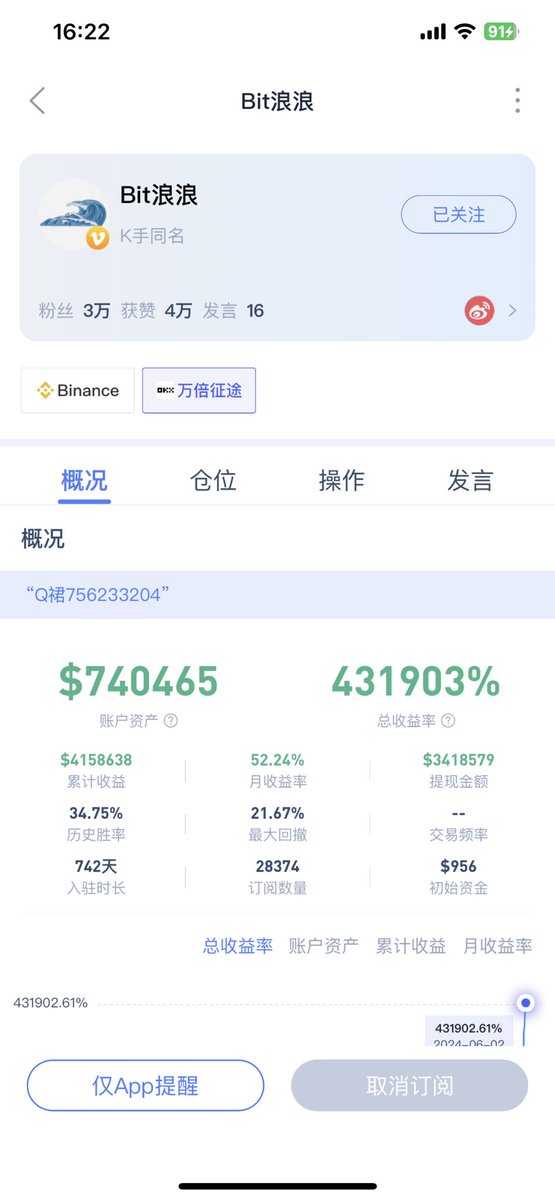The height and width of the screenshot is (1200, 555).
Task: Tap the $4158638 cumulative profit value
Action: click(96, 760)
